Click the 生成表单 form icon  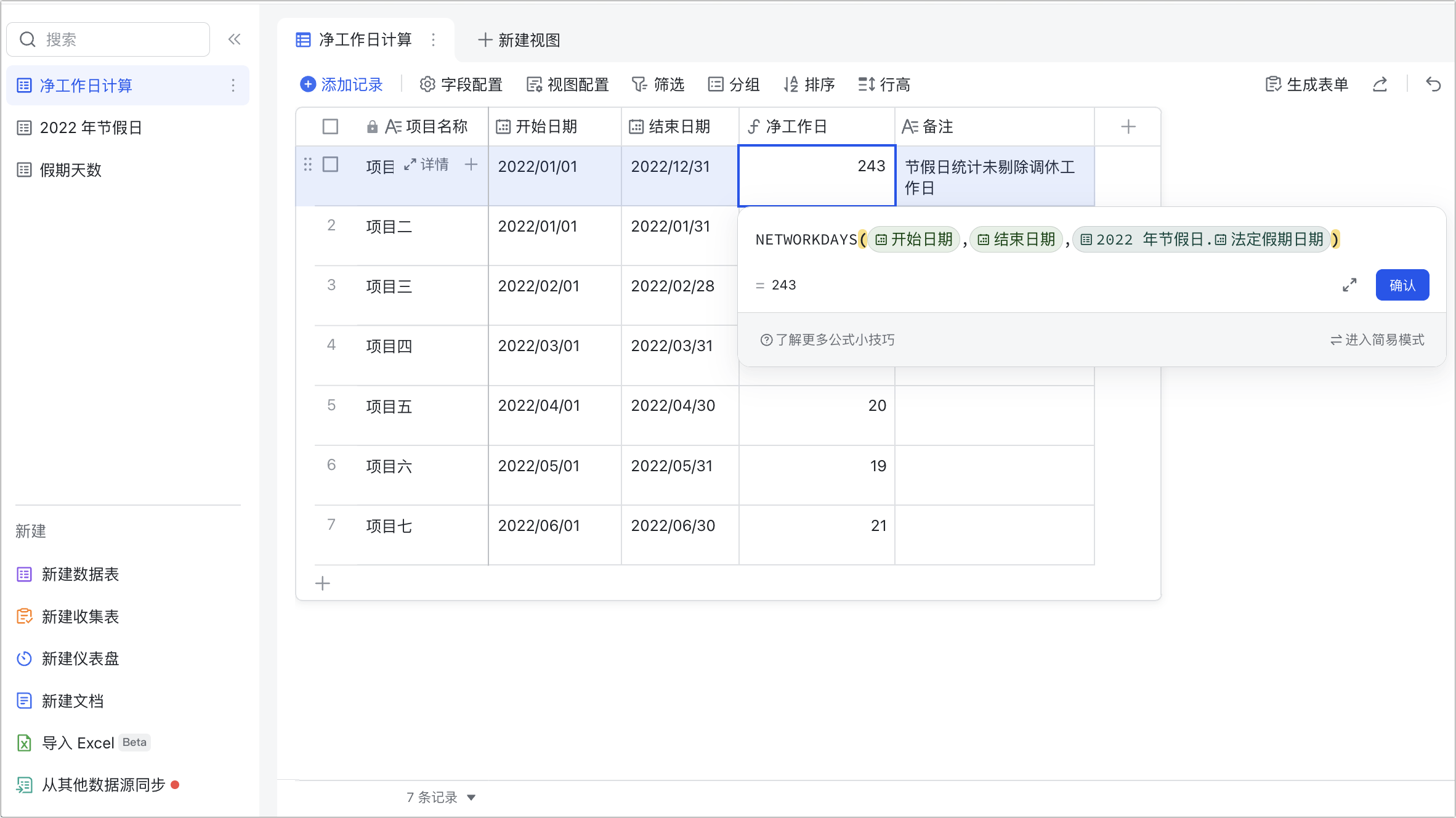(x=1273, y=84)
